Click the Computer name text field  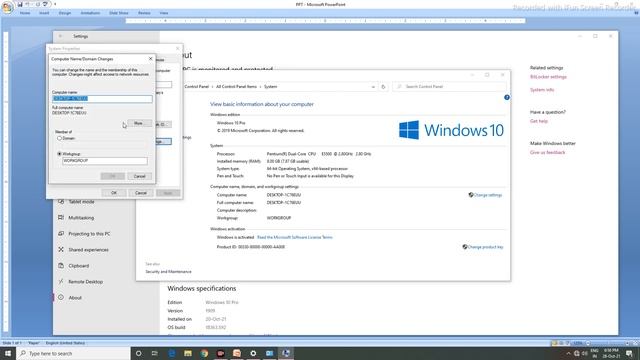pyautogui.click(x=102, y=98)
